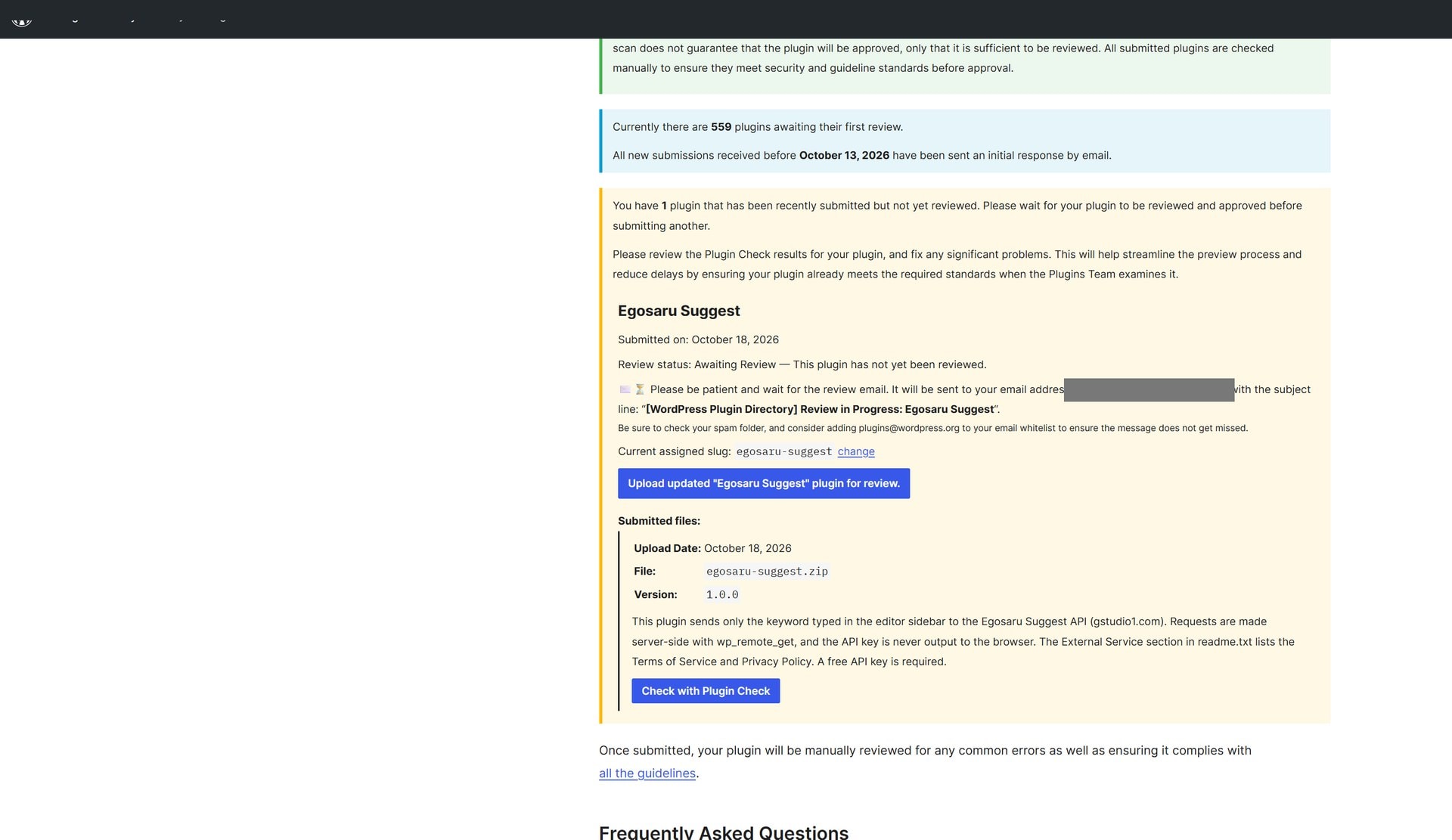Screen dimensions: 1452x840
Task: Click the 1.0.0 version value
Action: (x=721, y=595)
